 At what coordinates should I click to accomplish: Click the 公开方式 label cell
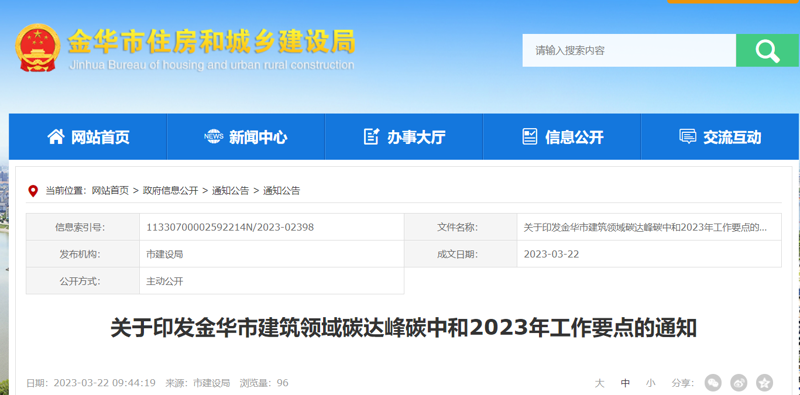click(x=83, y=281)
